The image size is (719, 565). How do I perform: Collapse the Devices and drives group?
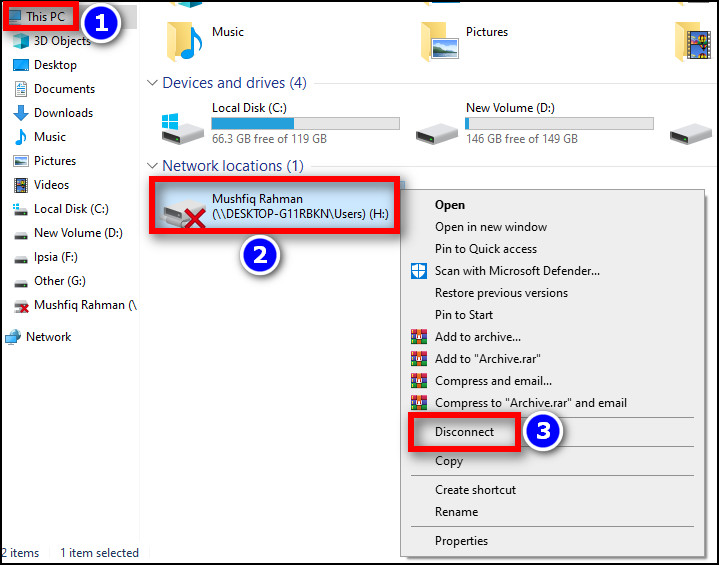(152, 83)
